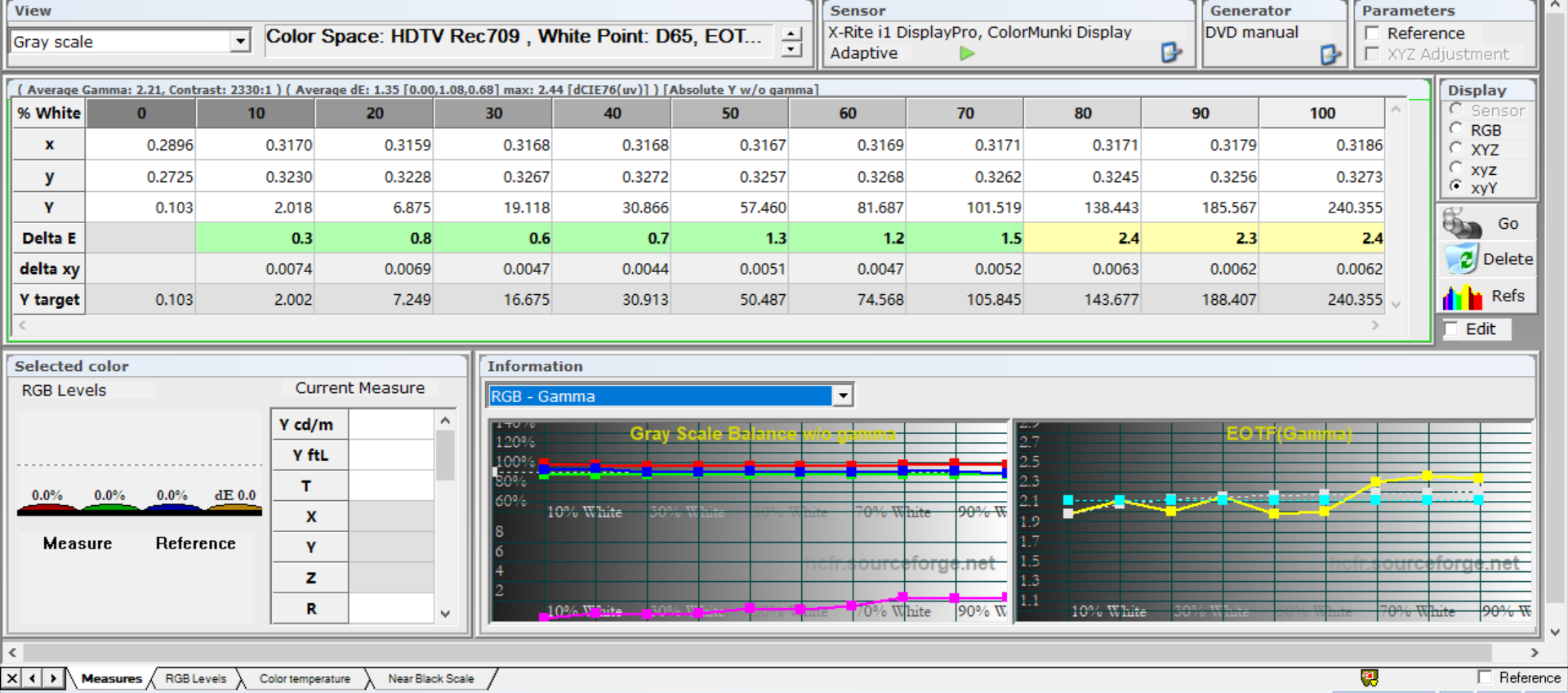Click the green RGB level bar
1568x693 pixels.
[109, 510]
